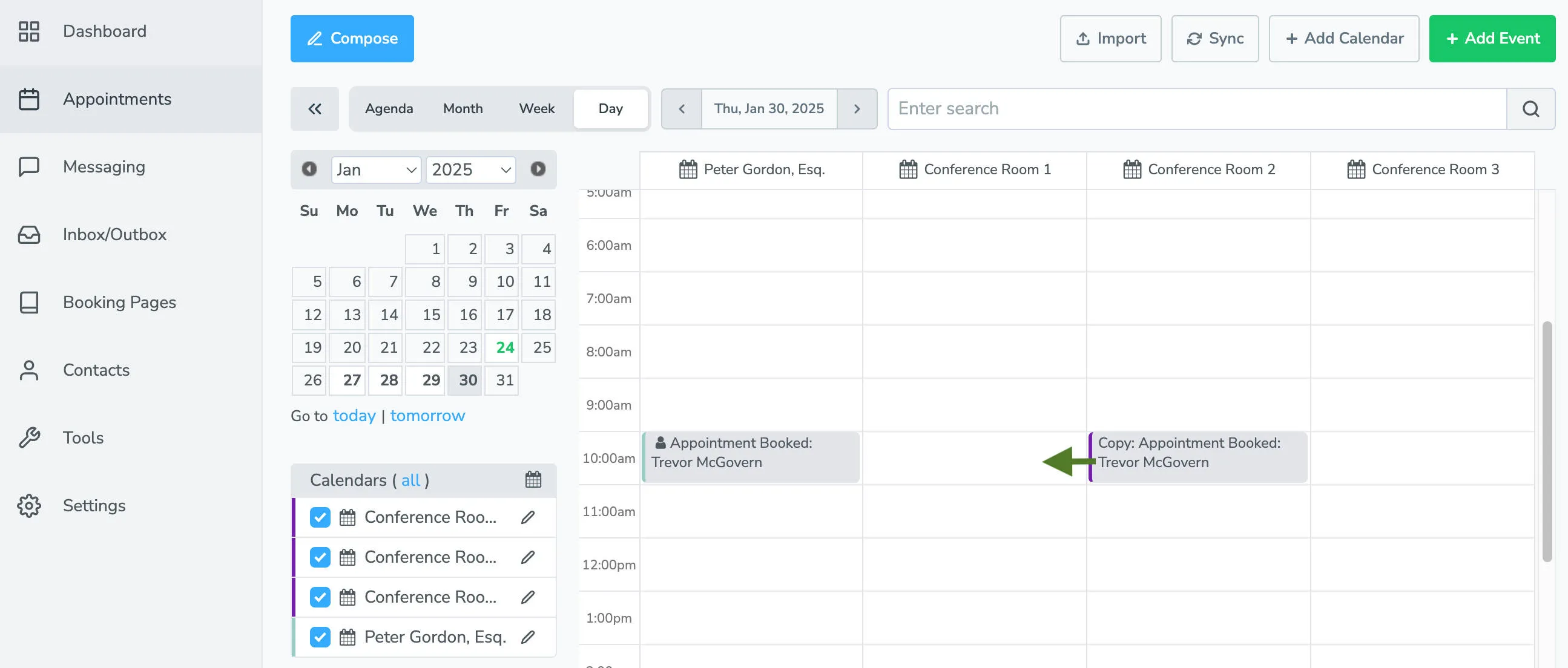
Task: Toggle the second Conference Room calendar visibility
Action: tap(319, 557)
